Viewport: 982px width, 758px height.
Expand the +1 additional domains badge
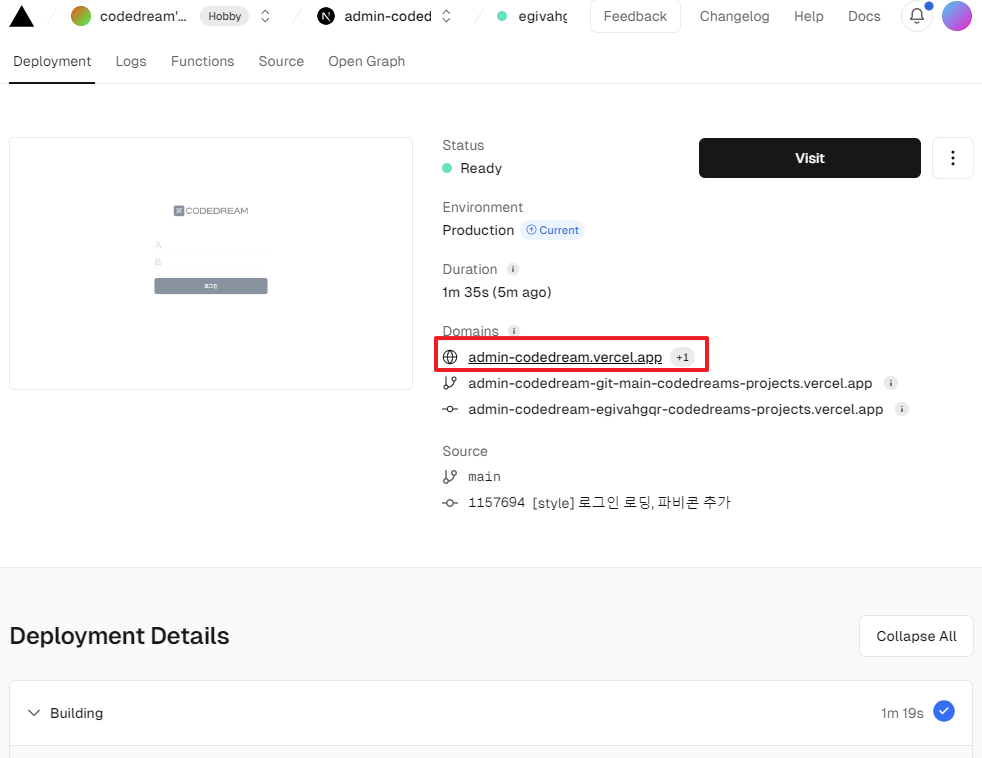coord(682,357)
